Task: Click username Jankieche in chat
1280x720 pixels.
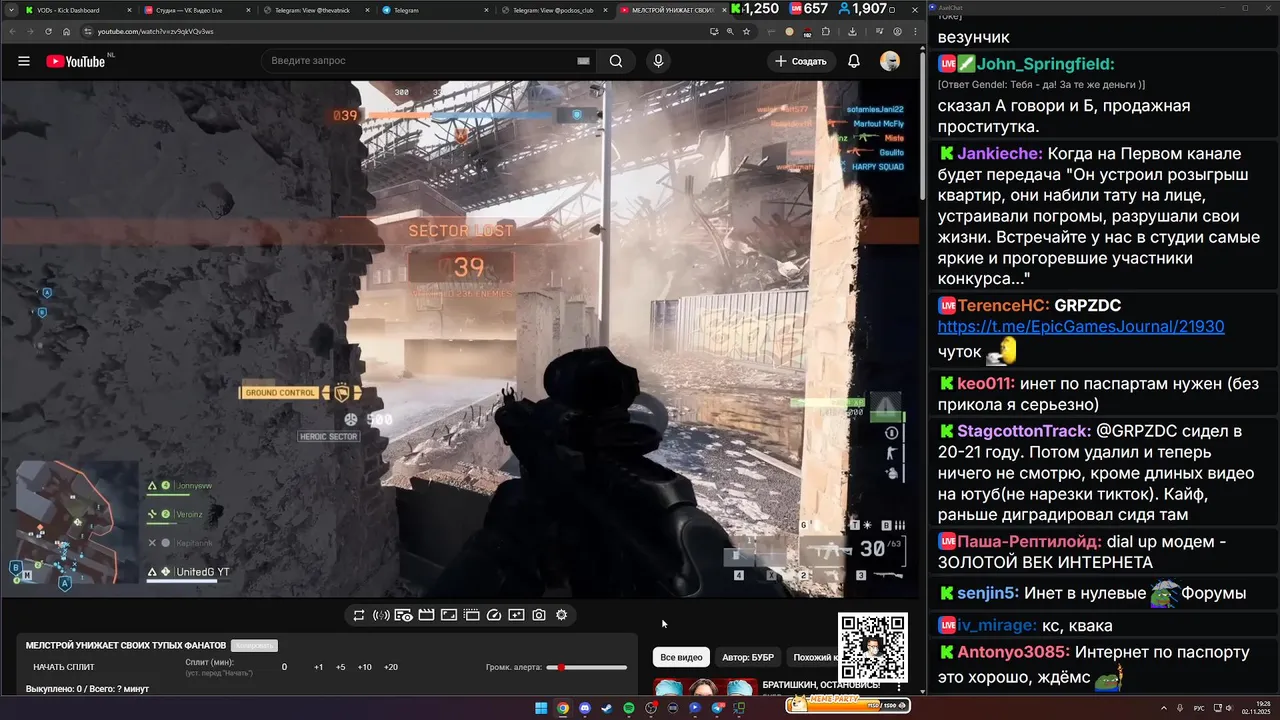Action: point(999,154)
